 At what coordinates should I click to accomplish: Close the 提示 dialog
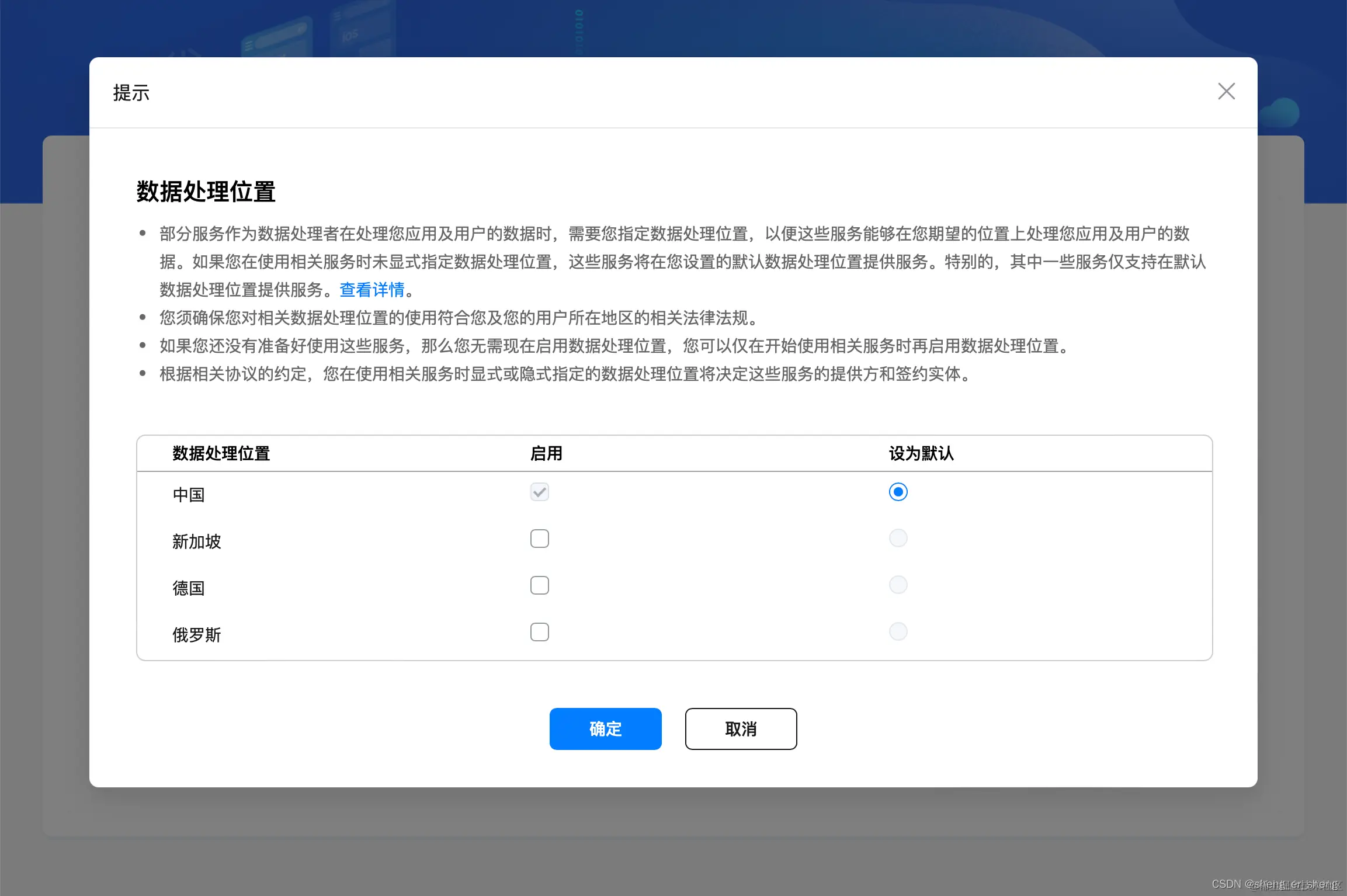(1226, 91)
